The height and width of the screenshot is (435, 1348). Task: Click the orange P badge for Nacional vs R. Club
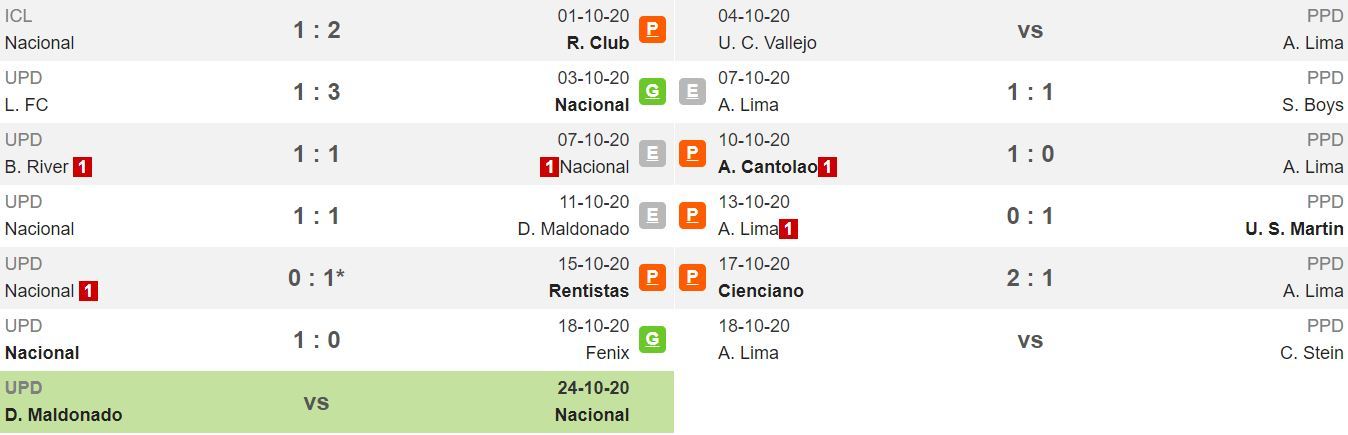click(652, 29)
